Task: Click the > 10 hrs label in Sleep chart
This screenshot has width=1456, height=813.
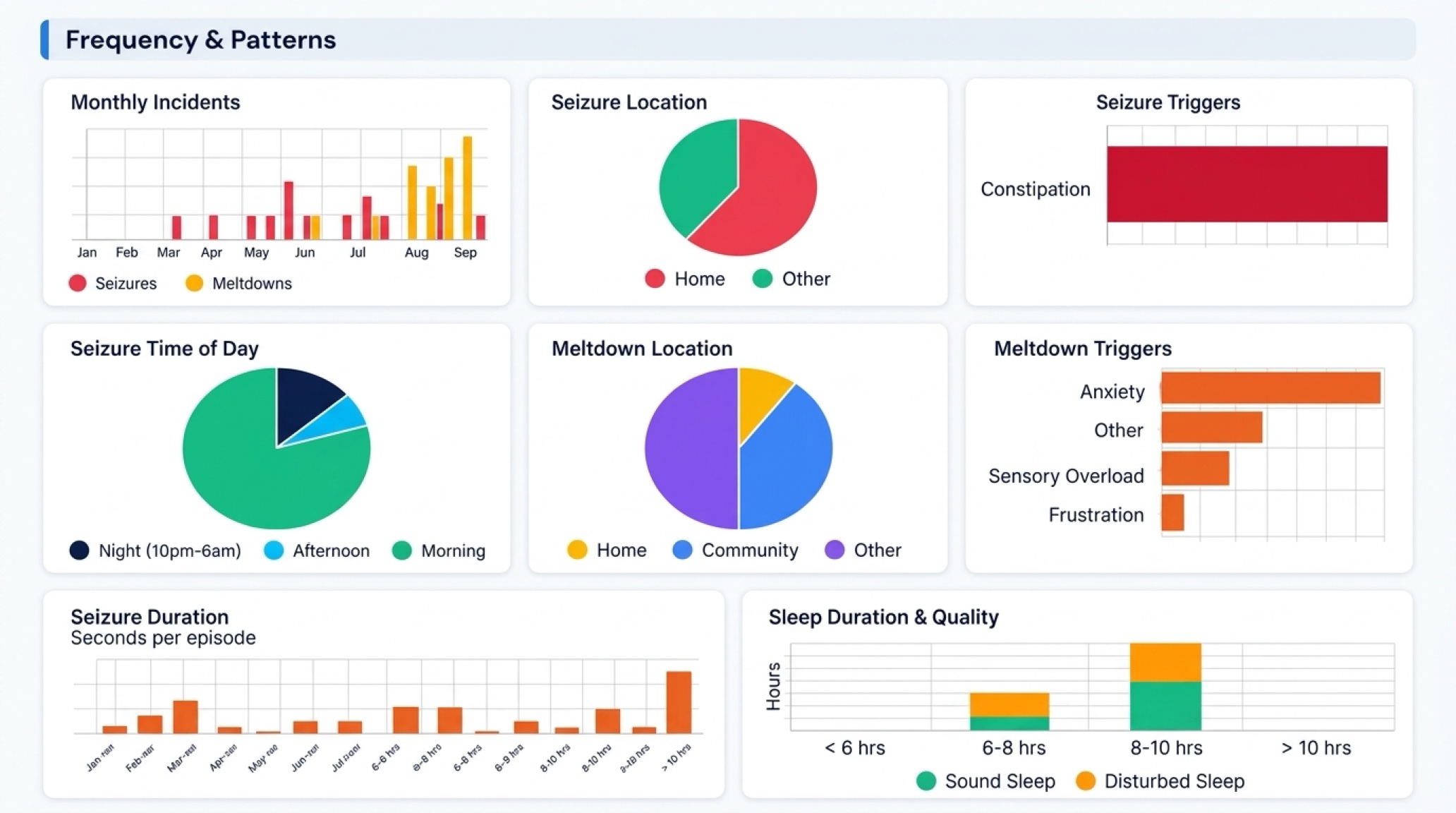Action: pyautogui.click(x=1316, y=748)
